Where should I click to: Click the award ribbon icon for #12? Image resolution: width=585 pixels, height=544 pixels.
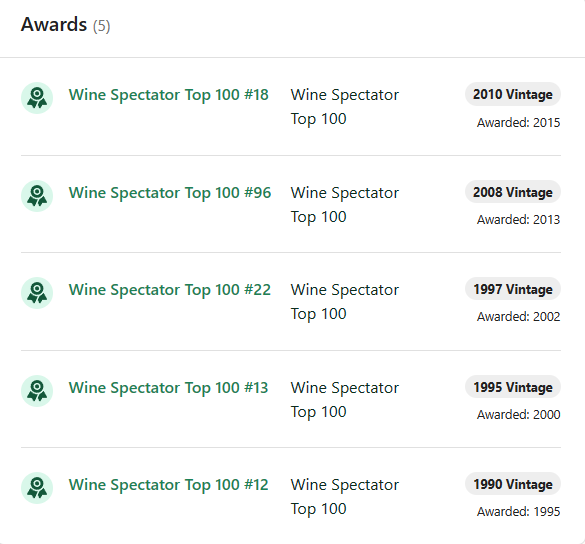coord(37,488)
